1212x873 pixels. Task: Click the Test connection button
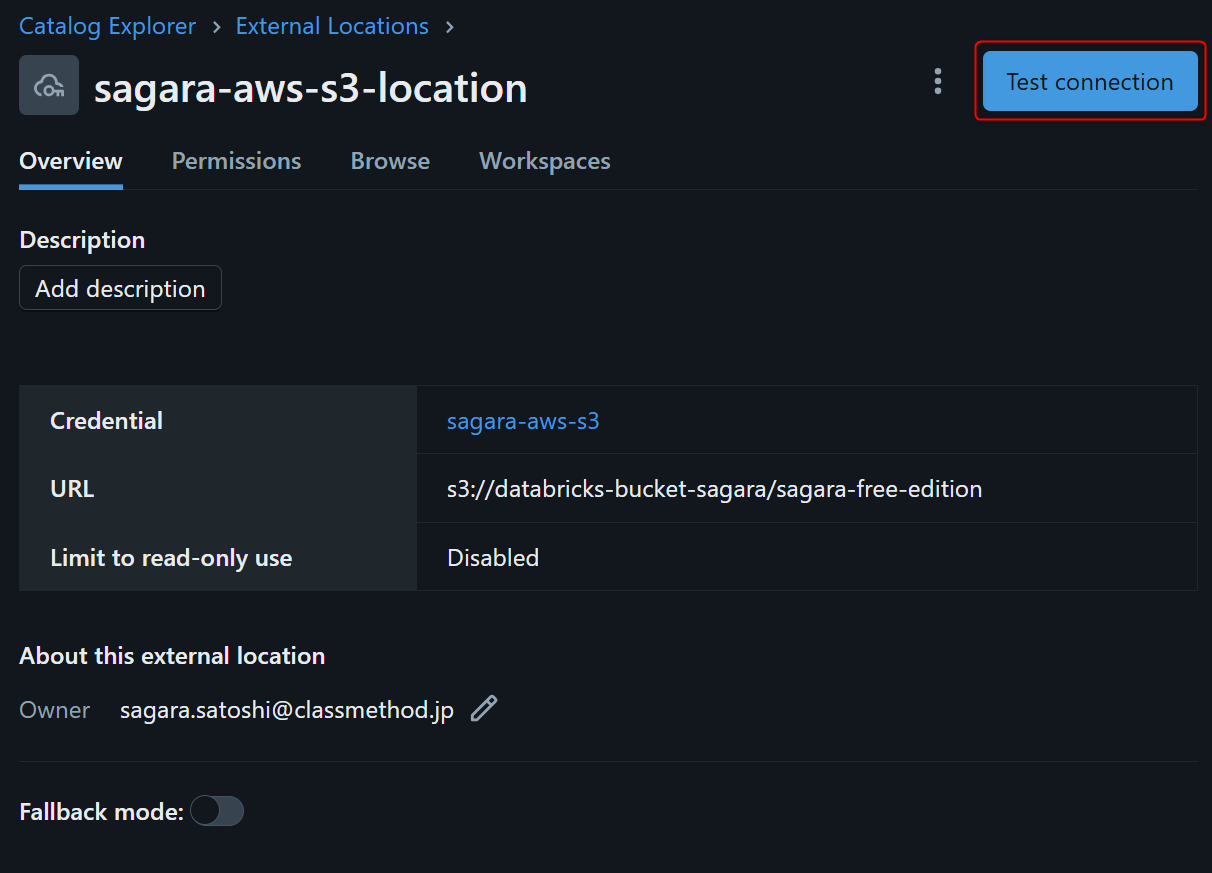click(x=1090, y=82)
